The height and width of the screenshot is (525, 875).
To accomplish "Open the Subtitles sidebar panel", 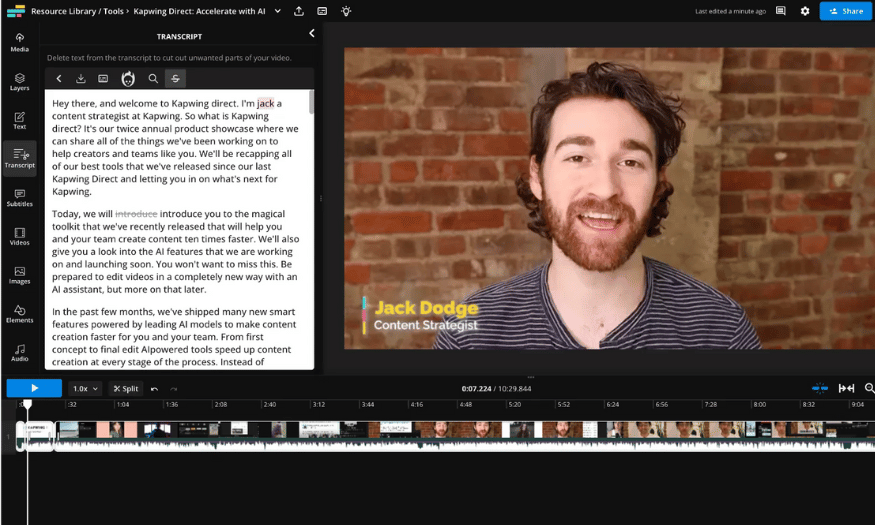I will click(x=20, y=198).
